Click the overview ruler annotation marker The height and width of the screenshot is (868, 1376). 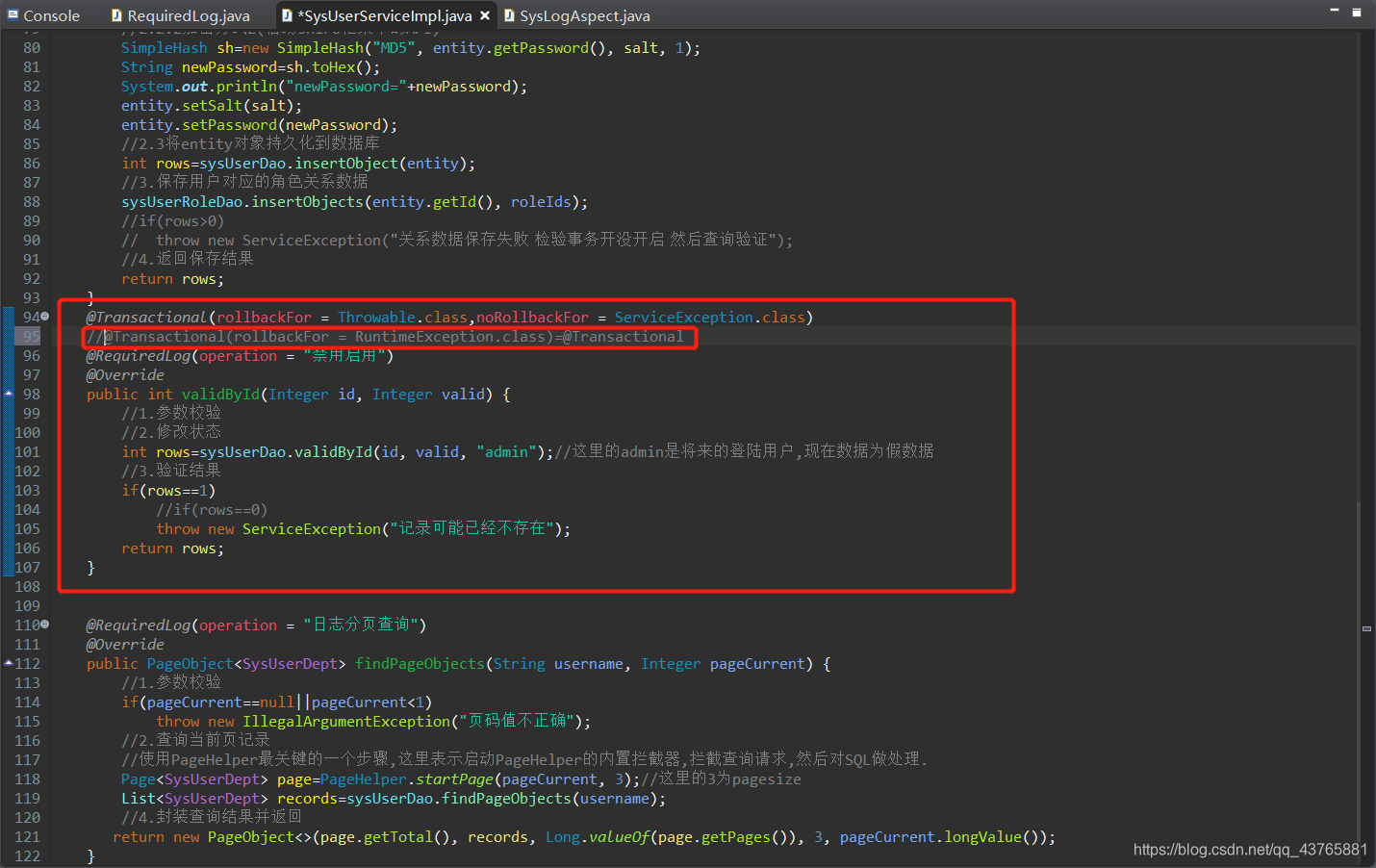coord(1366,628)
